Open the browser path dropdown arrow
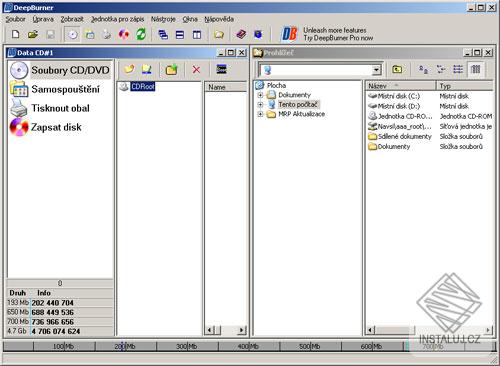Screen dimensions: 500x366 (376, 70)
